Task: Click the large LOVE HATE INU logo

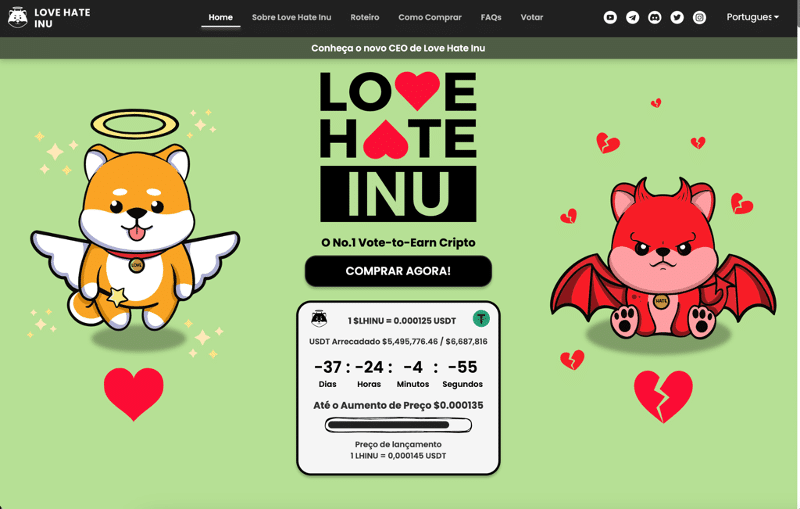Action: 398,146
